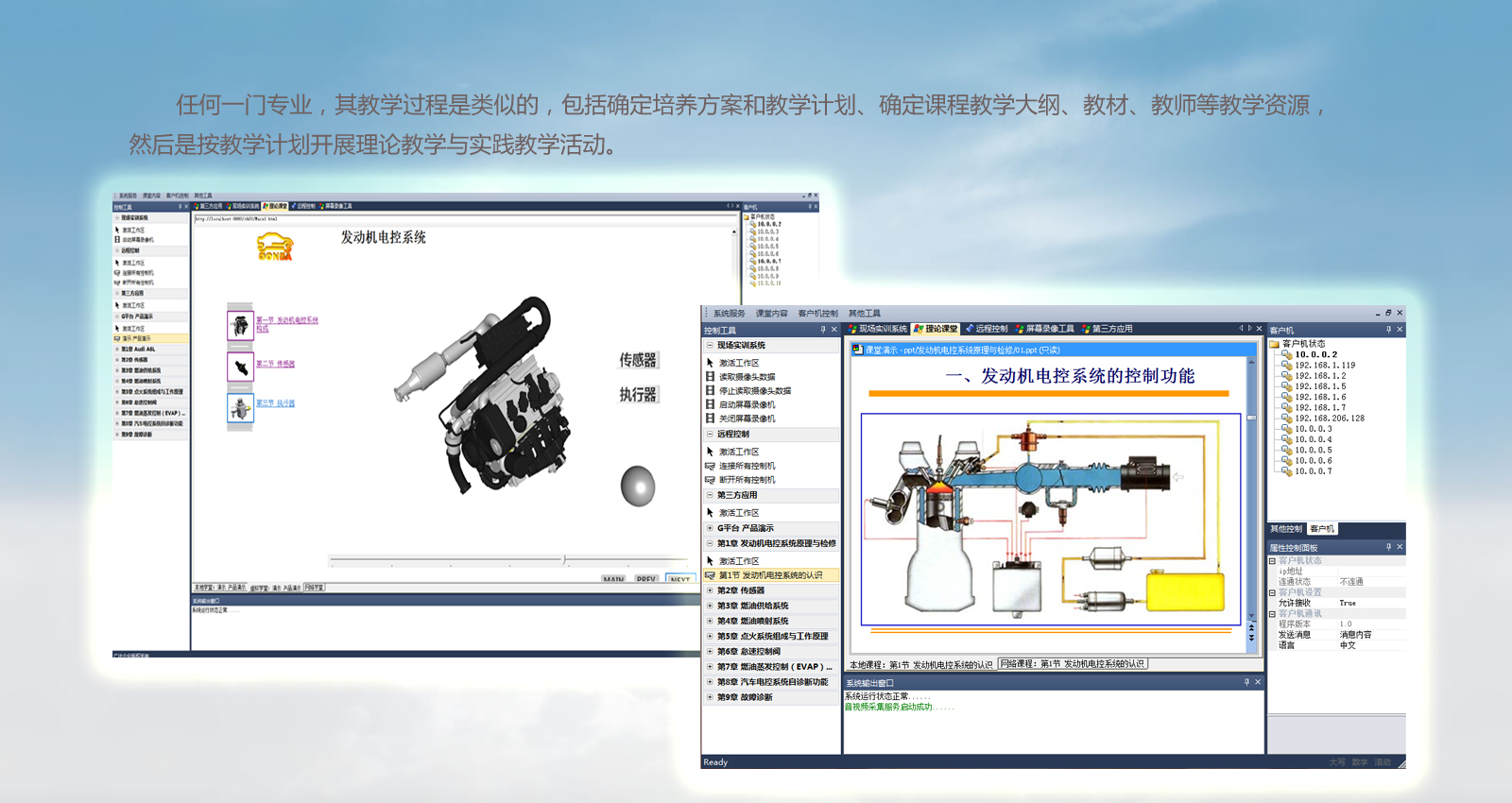
Task: Click the 192.168.1.119 client computer icon
Action: click(1287, 365)
